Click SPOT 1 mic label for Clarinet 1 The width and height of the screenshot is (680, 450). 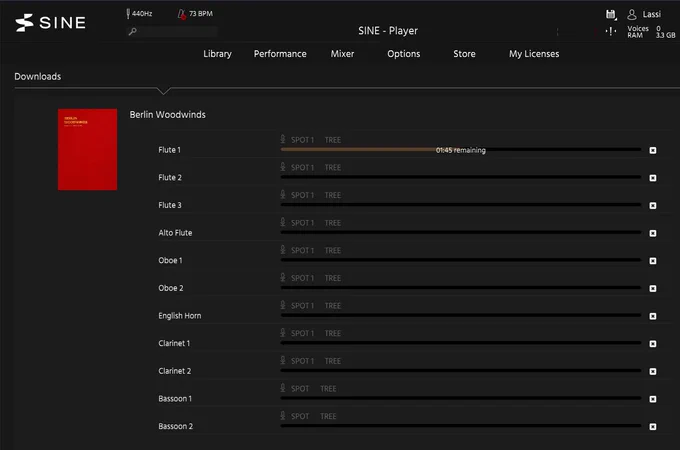tap(302, 333)
